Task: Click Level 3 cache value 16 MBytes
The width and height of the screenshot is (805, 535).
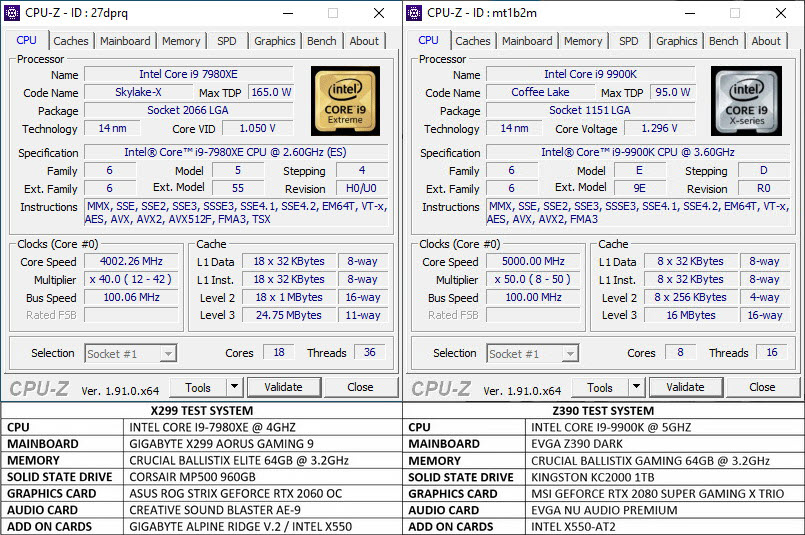Action: click(x=691, y=315)
